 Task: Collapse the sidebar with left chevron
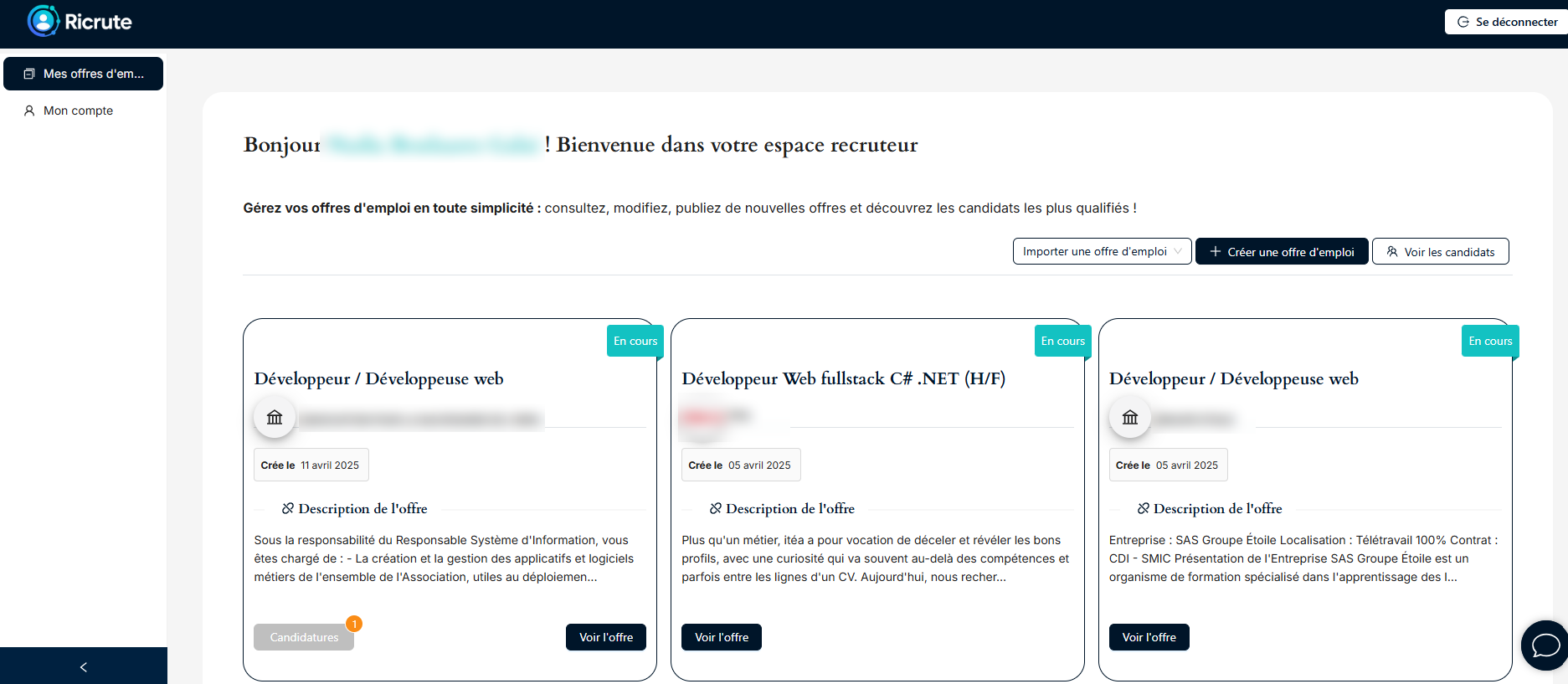[x=83, y=666]
